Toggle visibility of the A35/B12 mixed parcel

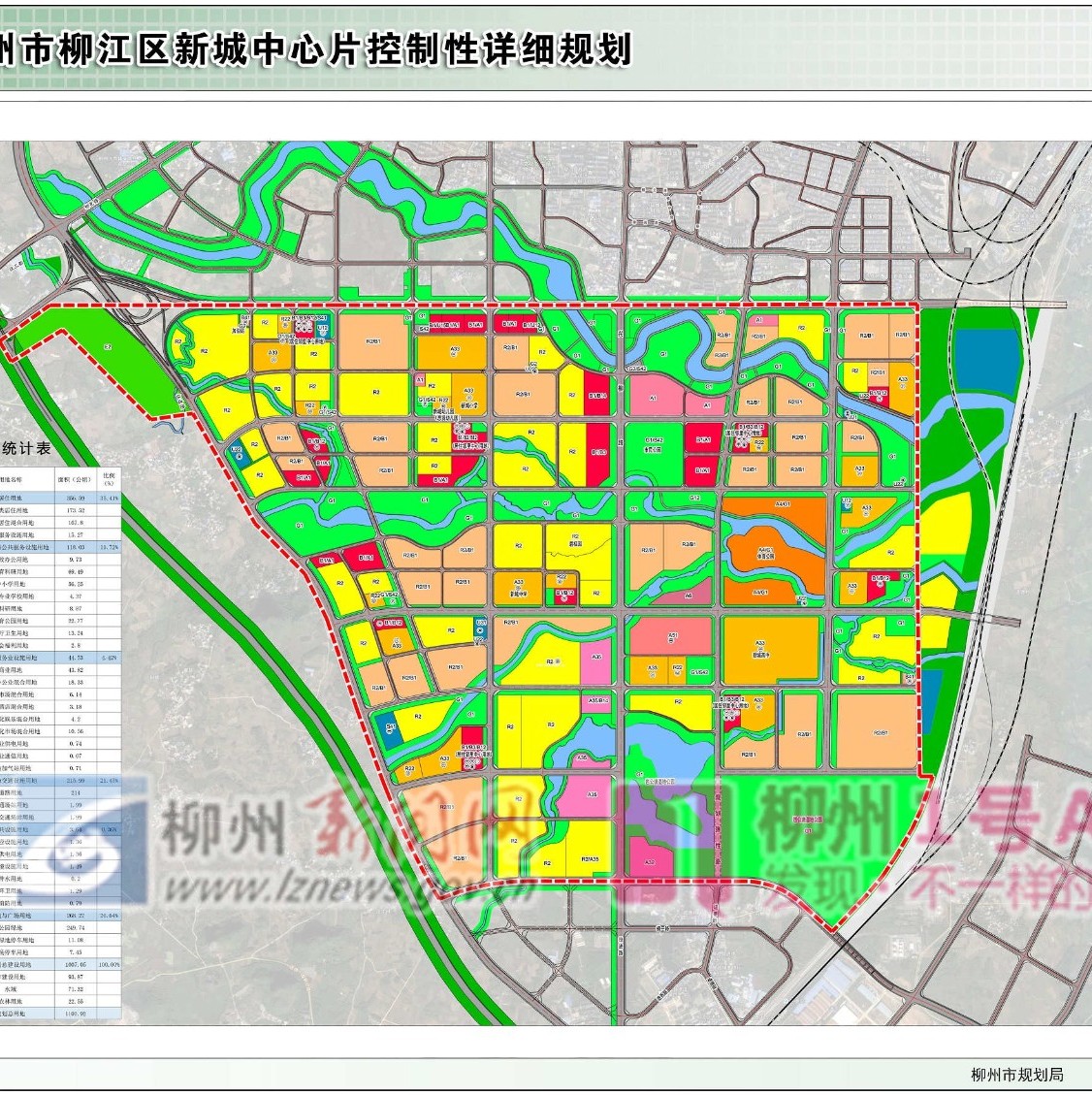point(598,698)
